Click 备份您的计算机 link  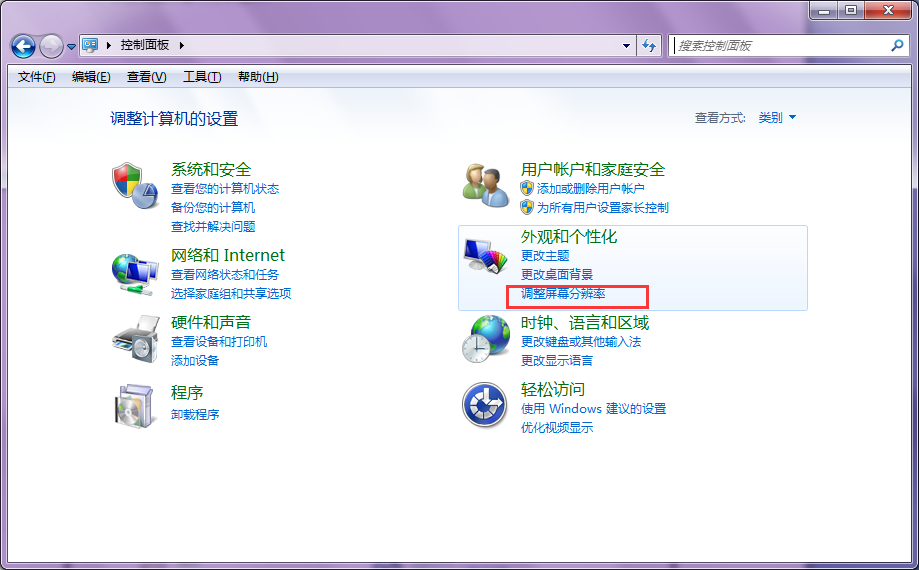[x=213, y=207]
